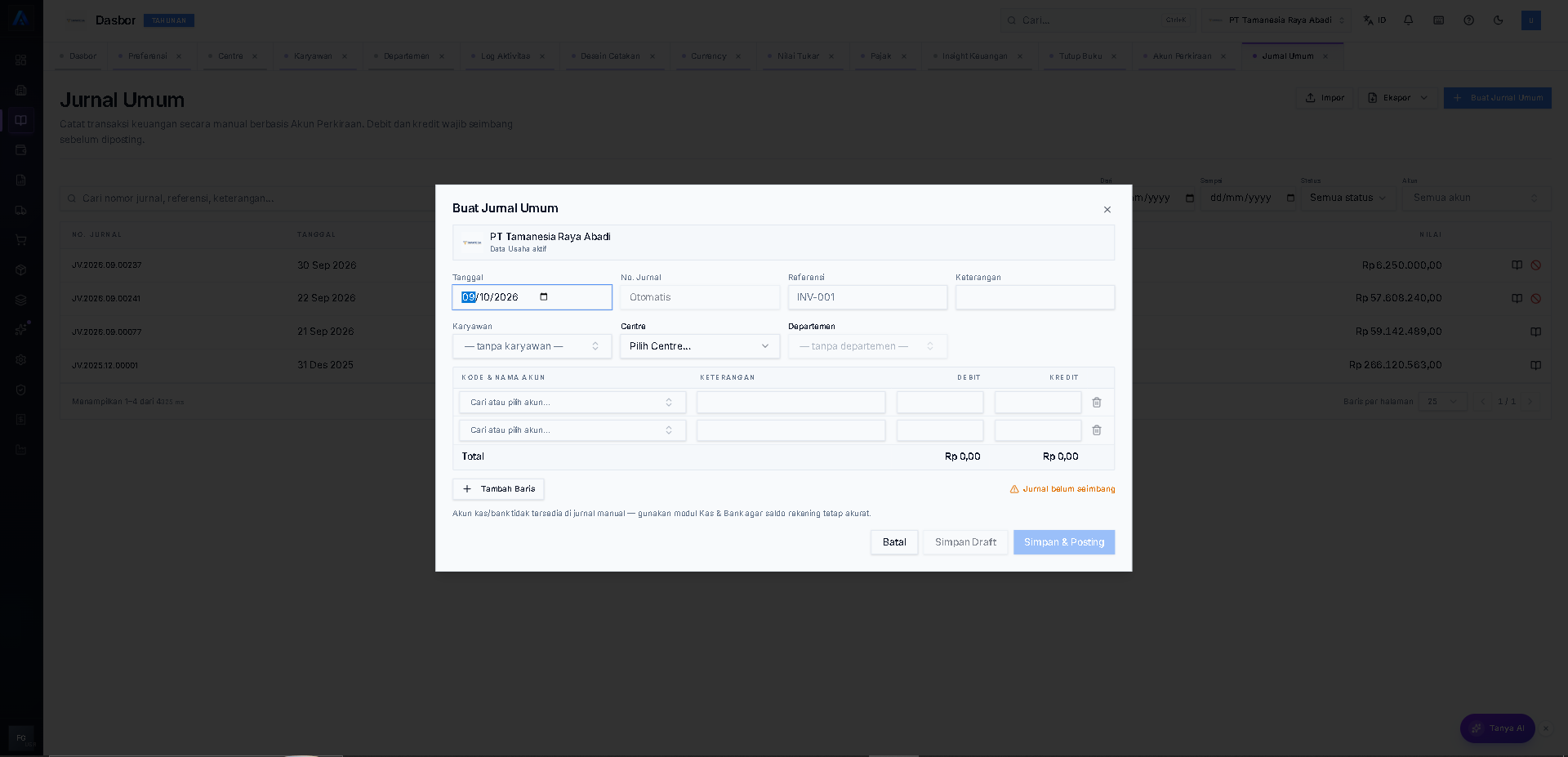Open the shopping cart sidebar icon

21,240
